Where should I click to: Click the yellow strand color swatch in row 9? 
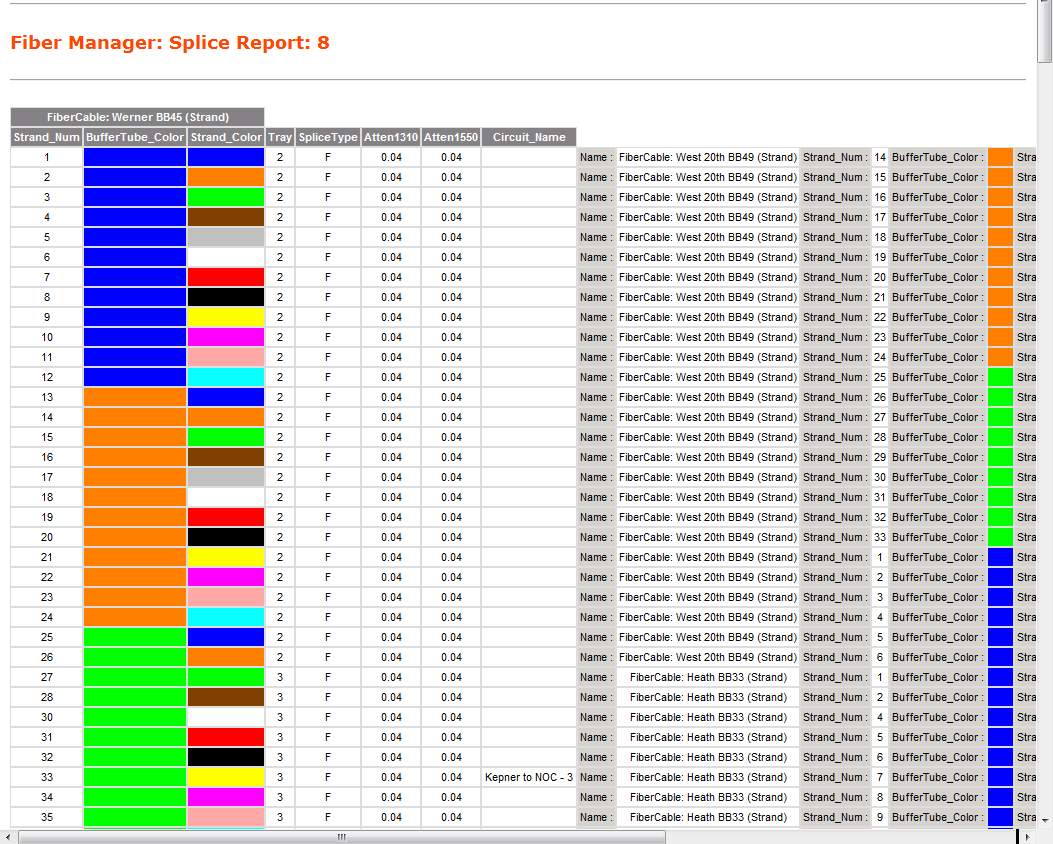226,317
